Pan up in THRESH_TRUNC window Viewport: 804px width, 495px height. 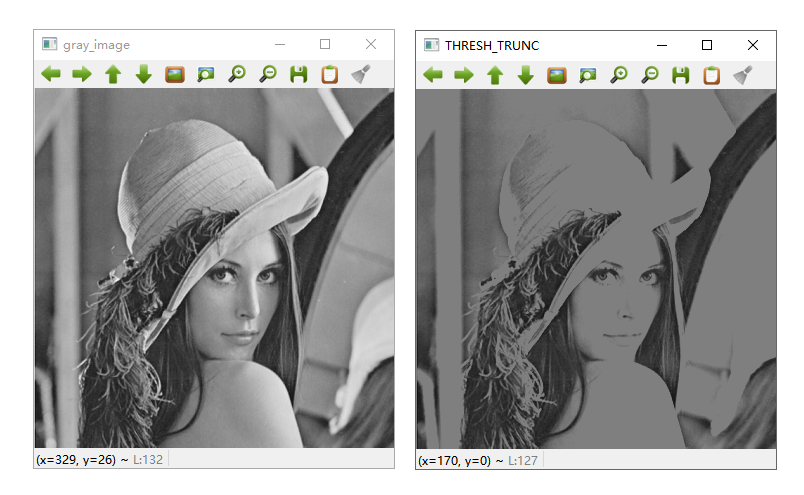495,75
